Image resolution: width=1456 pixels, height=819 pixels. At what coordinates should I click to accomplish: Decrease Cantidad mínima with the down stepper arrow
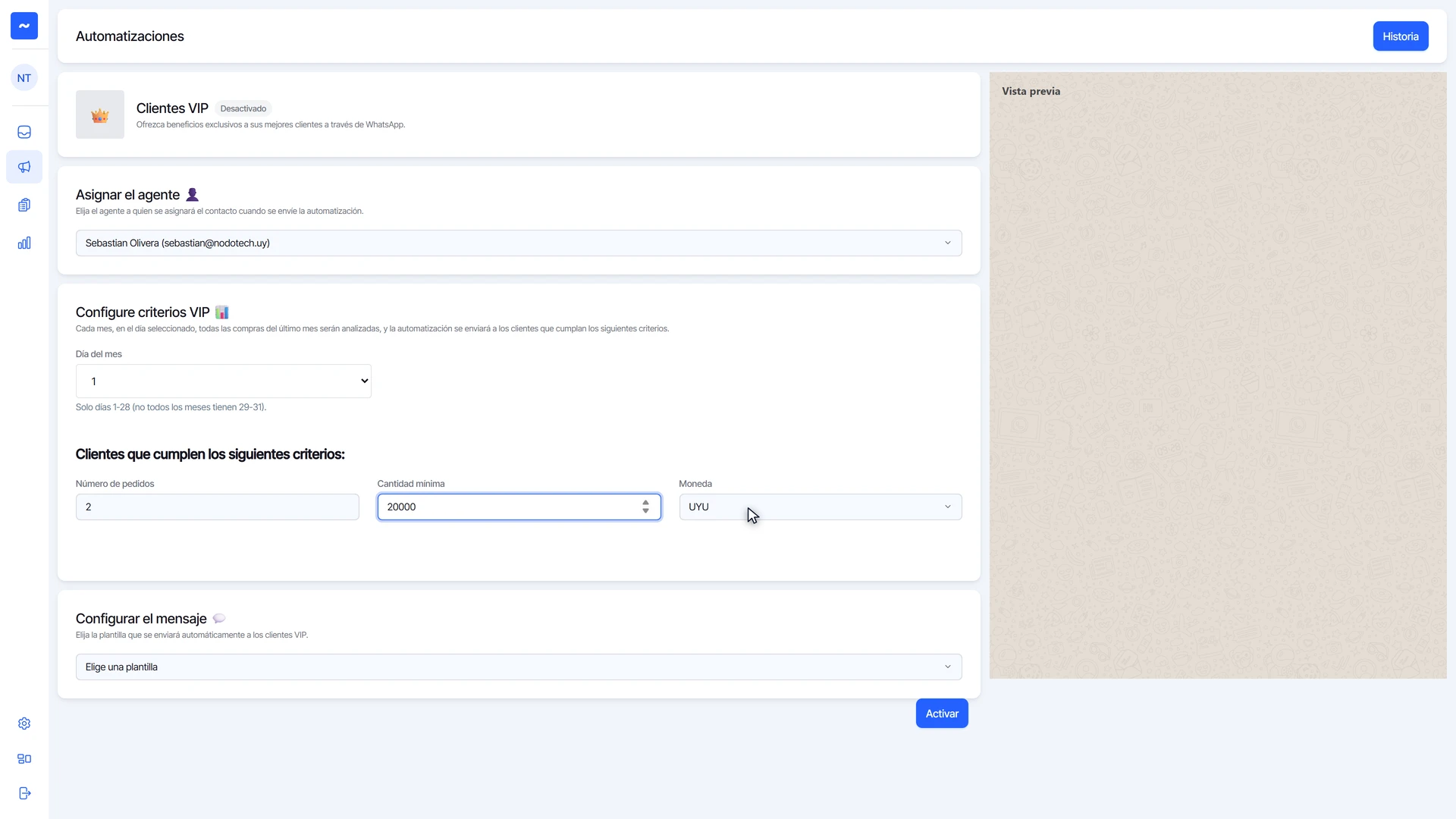pyautogui.click(x=645, y=512)
